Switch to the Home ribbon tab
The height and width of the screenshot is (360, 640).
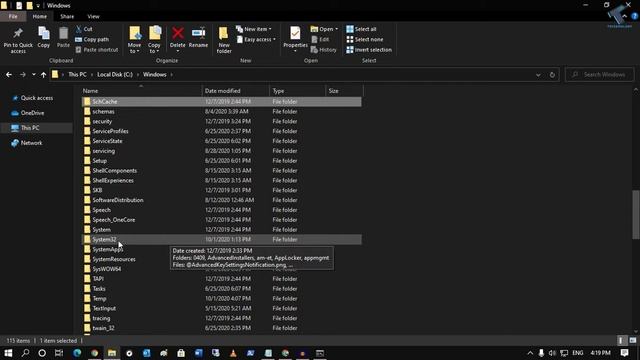(40, 16)
